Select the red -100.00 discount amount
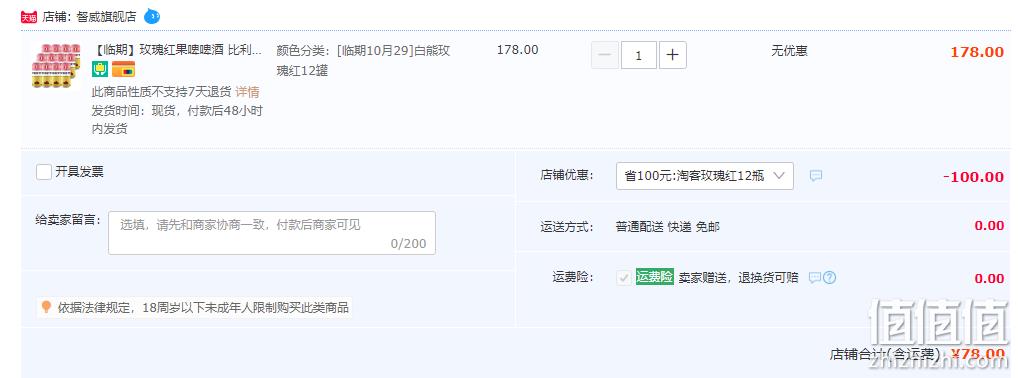The height and width of the screenshot is (378, 1018). coord(973,177)
